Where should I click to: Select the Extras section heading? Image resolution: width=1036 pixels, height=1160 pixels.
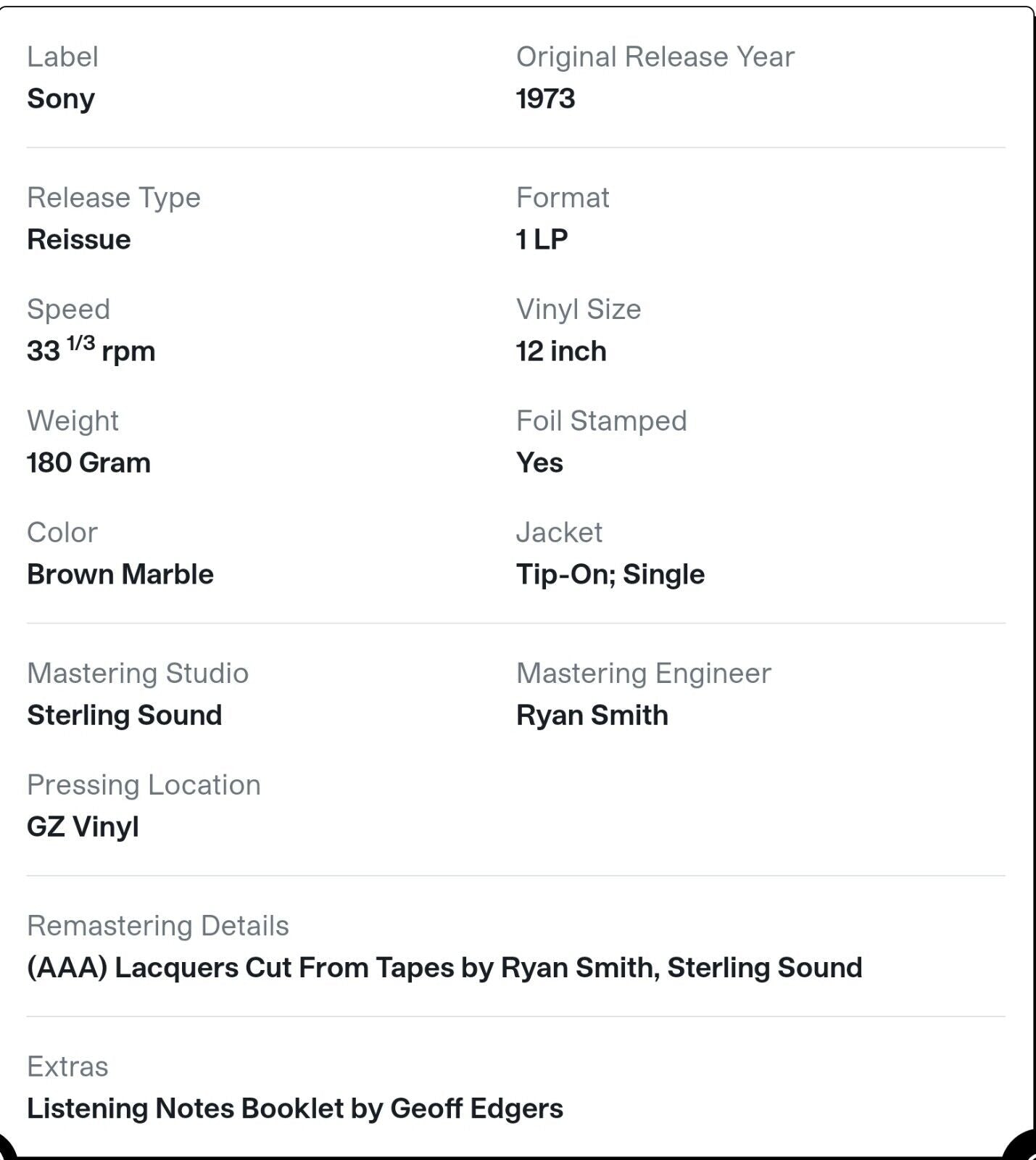tap(67, 1066)
